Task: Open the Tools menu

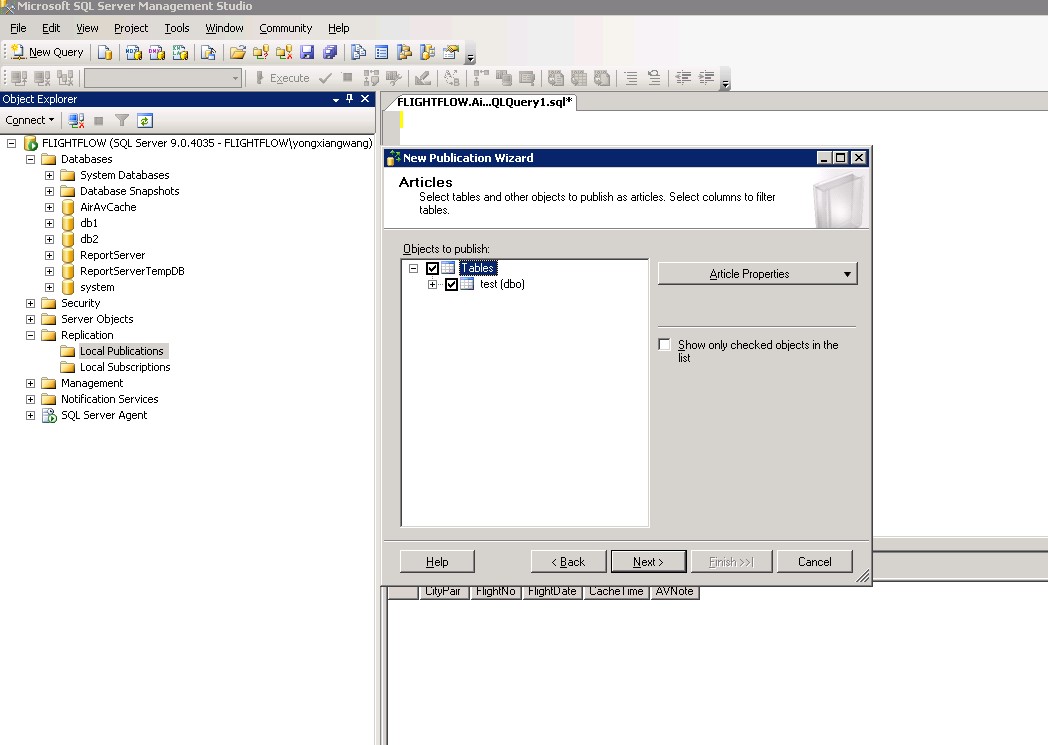Action: [x=177, y=28]
